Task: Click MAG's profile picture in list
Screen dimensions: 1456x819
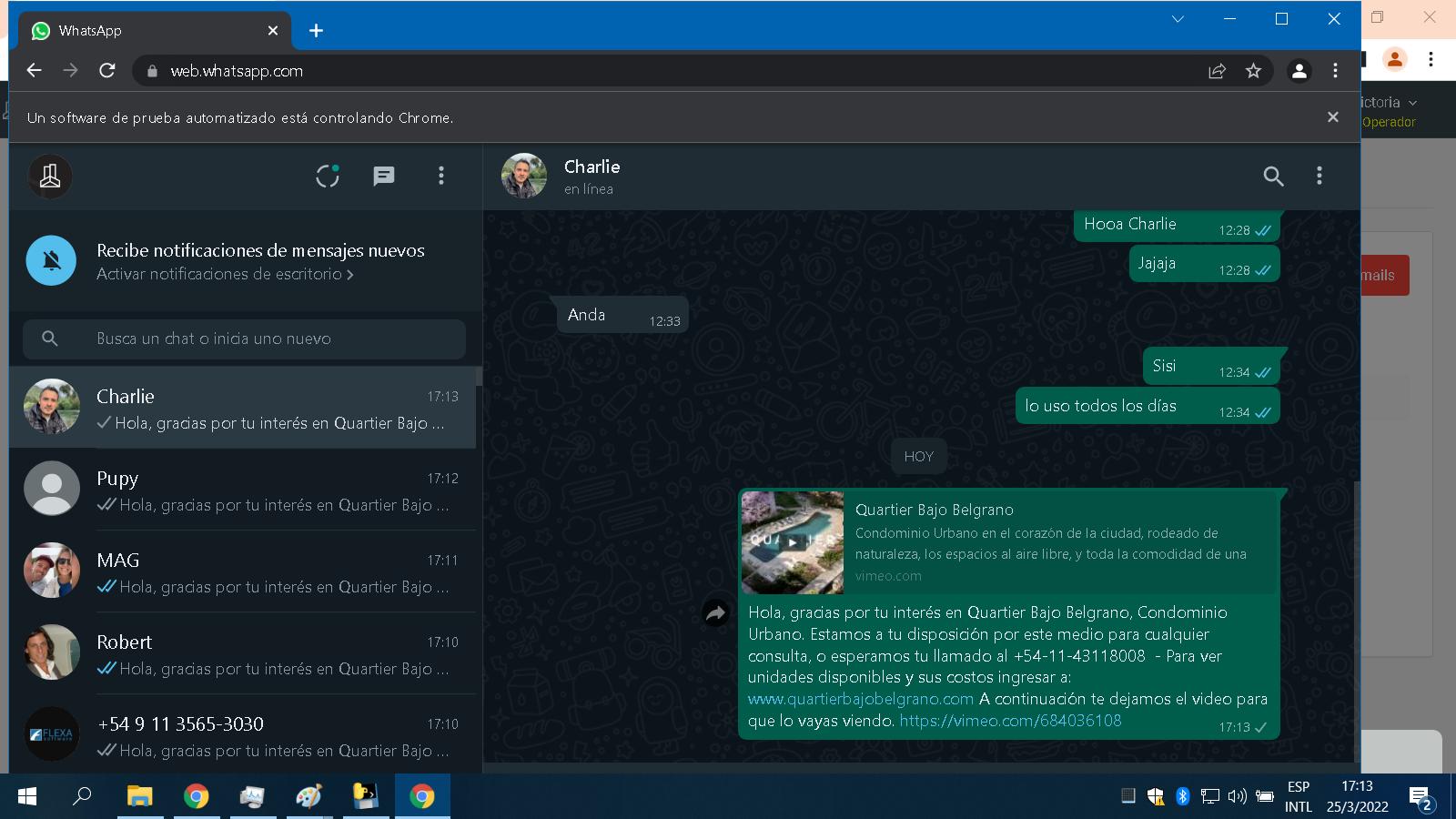Action: 52,571
